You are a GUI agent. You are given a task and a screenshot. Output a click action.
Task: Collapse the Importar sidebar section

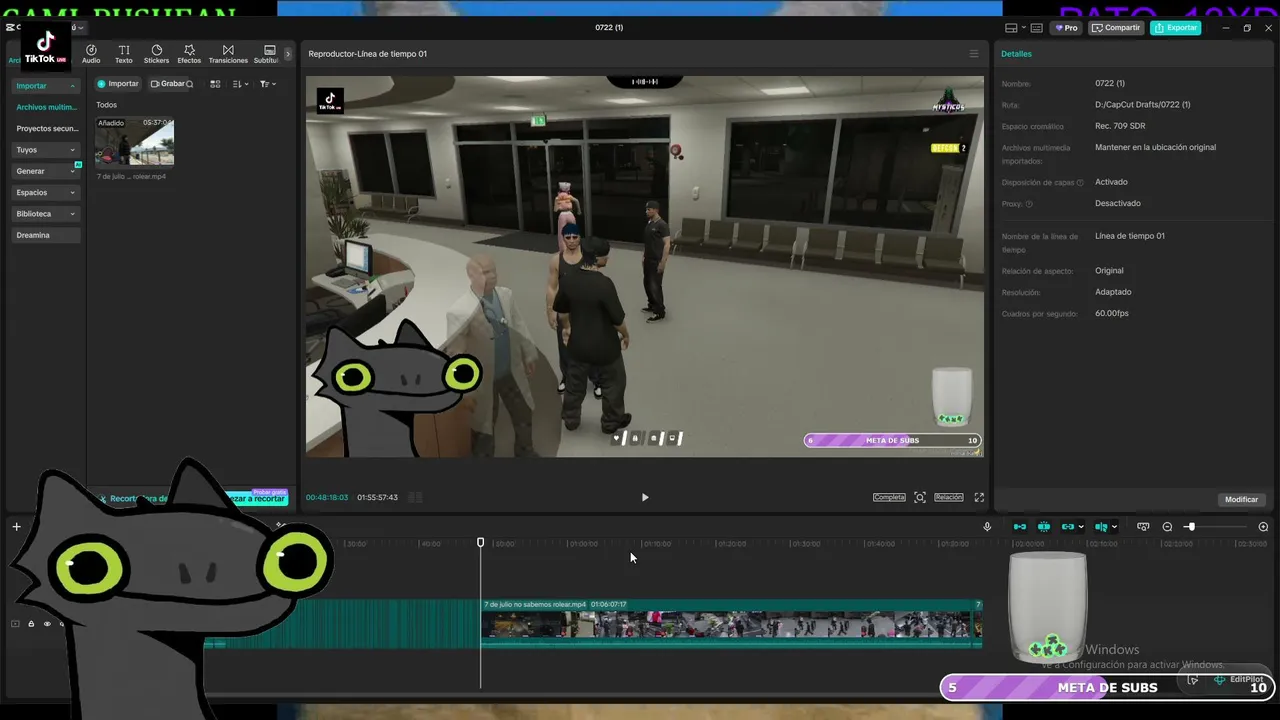point(46,86)
